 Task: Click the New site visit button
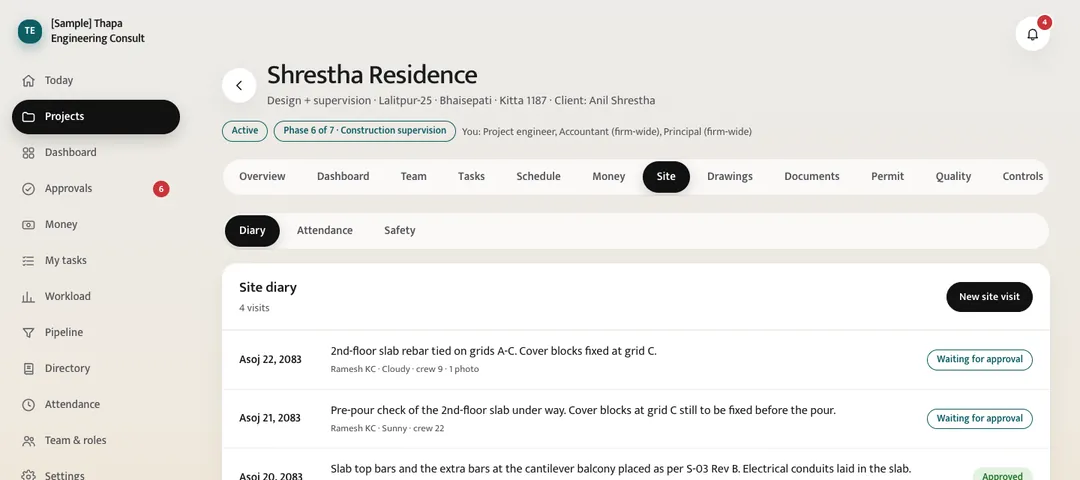point(989,297)
